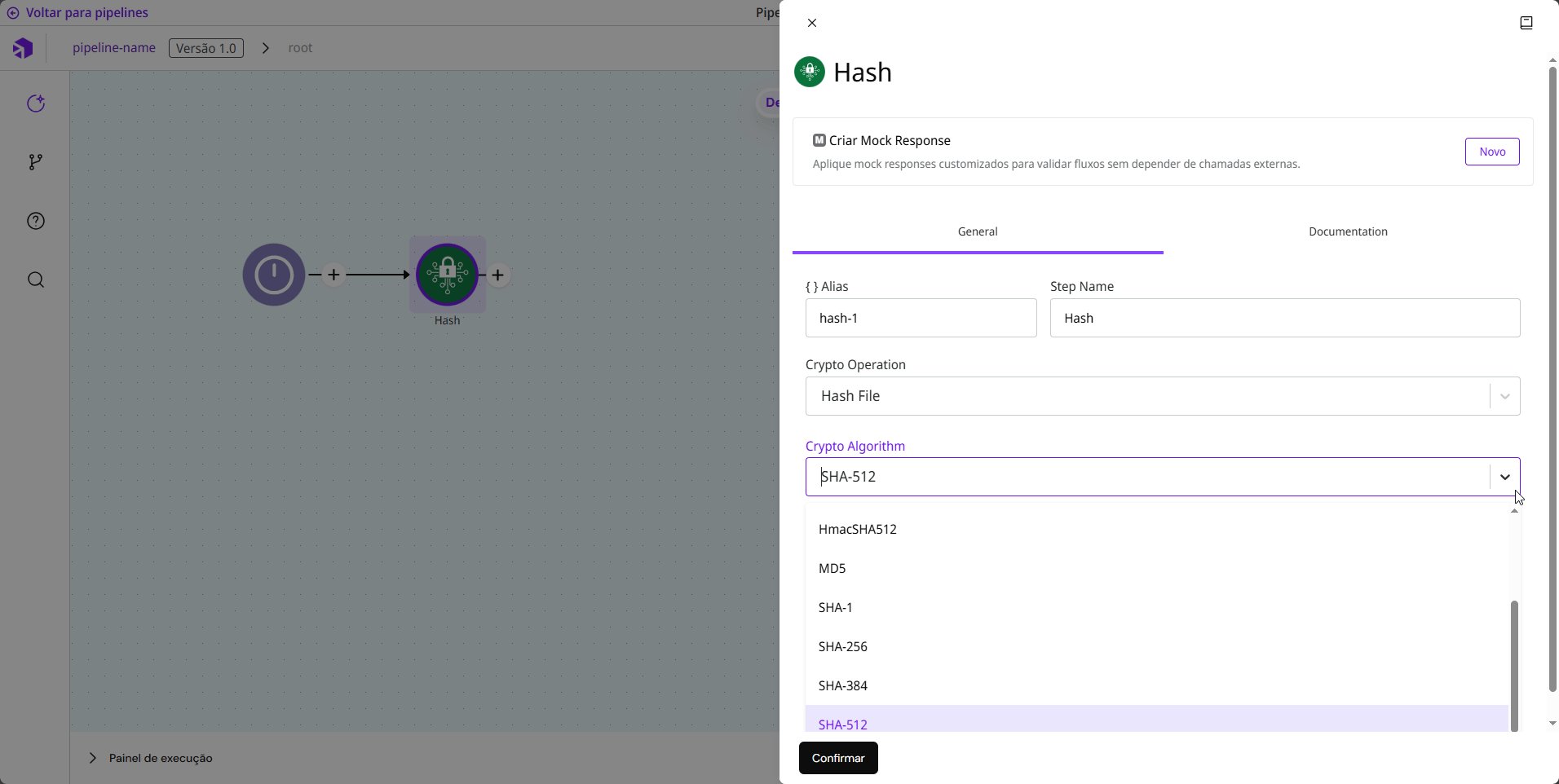Click the plus connector between trigger and Hash
Viewport: 1559px width, 784px height.
pyautogui.click(x=333, y=275)
